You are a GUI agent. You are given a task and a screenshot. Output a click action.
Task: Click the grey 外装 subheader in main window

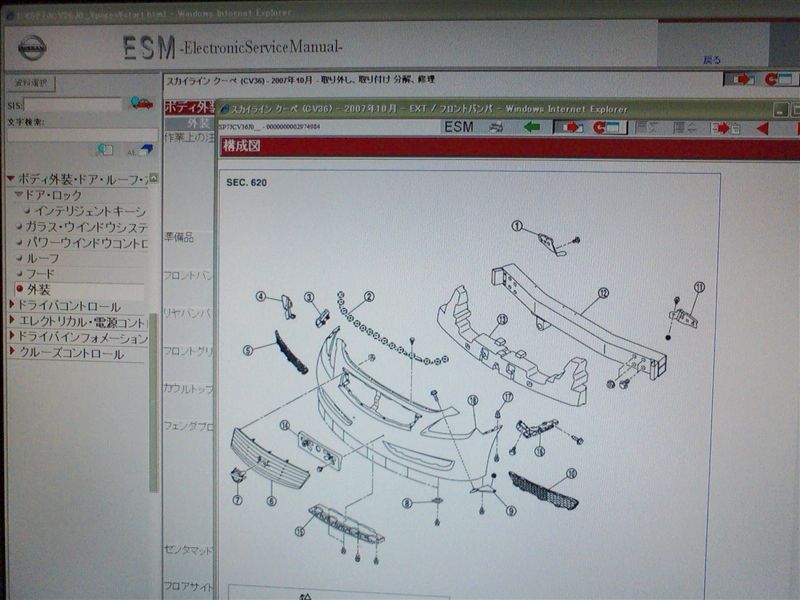click(190, 123)
